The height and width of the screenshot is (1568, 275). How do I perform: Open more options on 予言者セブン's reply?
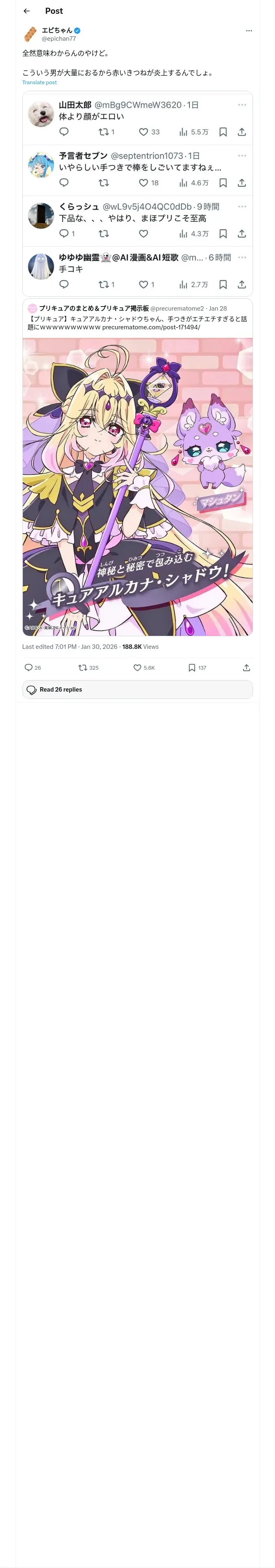pos(242,156)
